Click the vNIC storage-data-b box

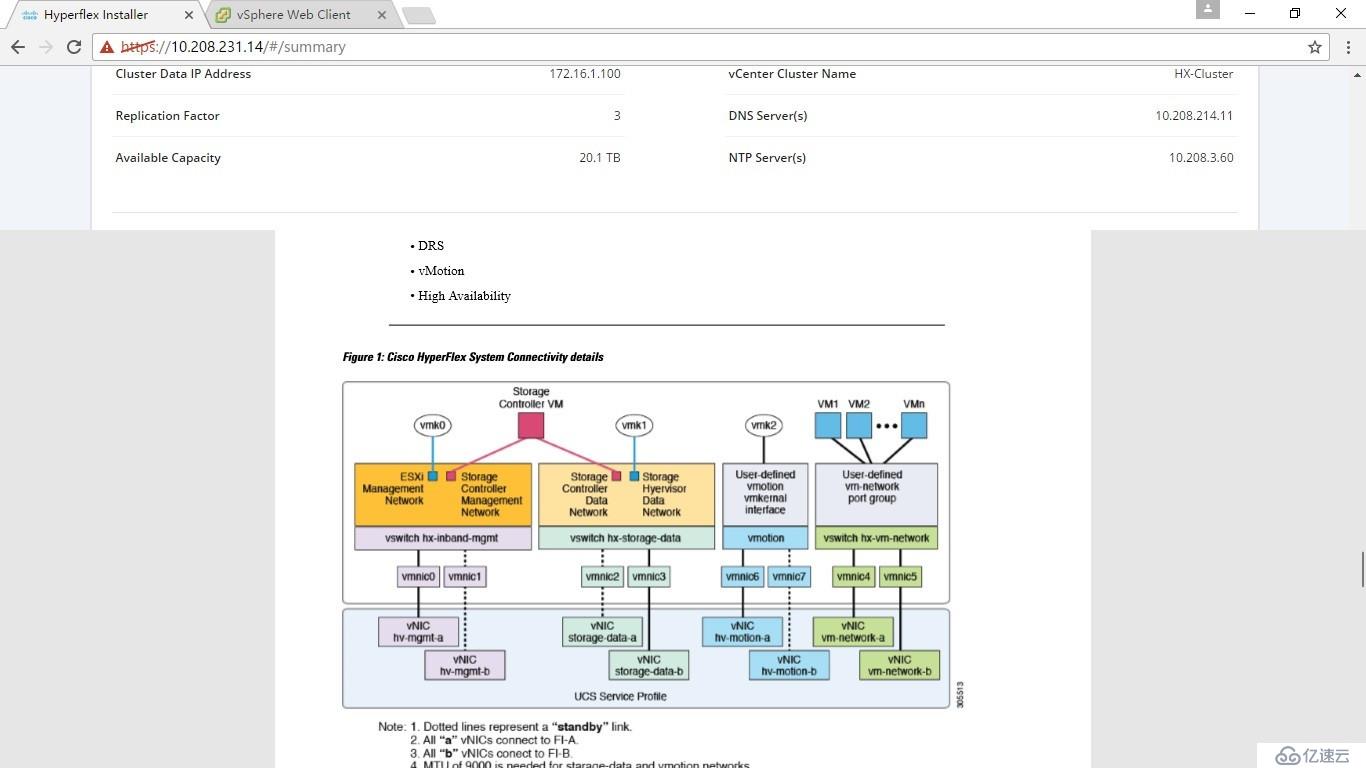(649, 665)
